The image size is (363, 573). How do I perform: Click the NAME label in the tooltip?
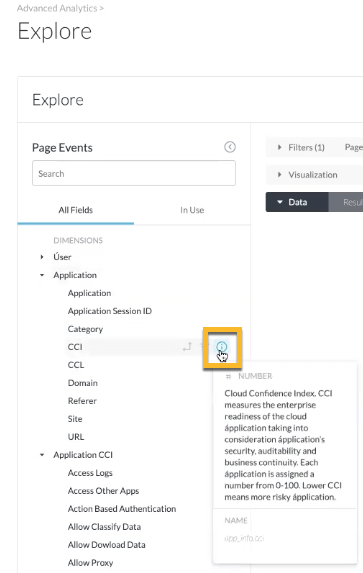point(236,520)
